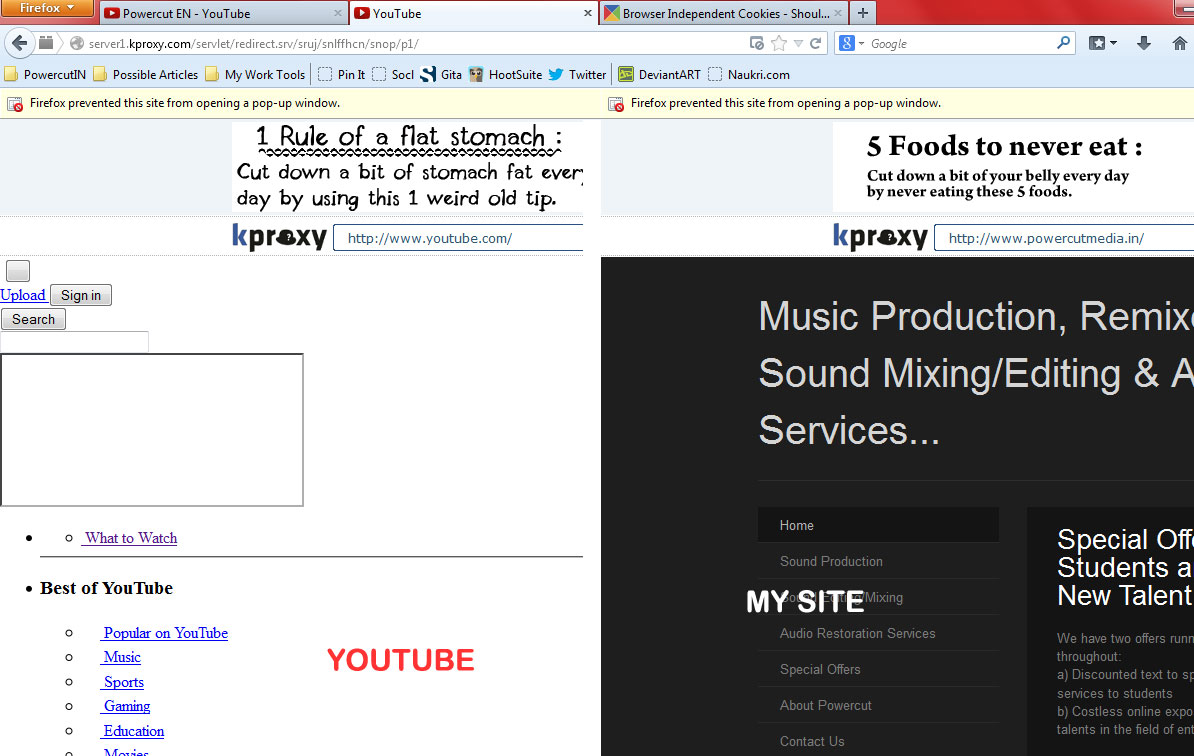Viewport: 1194px width, 756px height.
Task: Open the Gita bookmark
Action: click(442, 75)
